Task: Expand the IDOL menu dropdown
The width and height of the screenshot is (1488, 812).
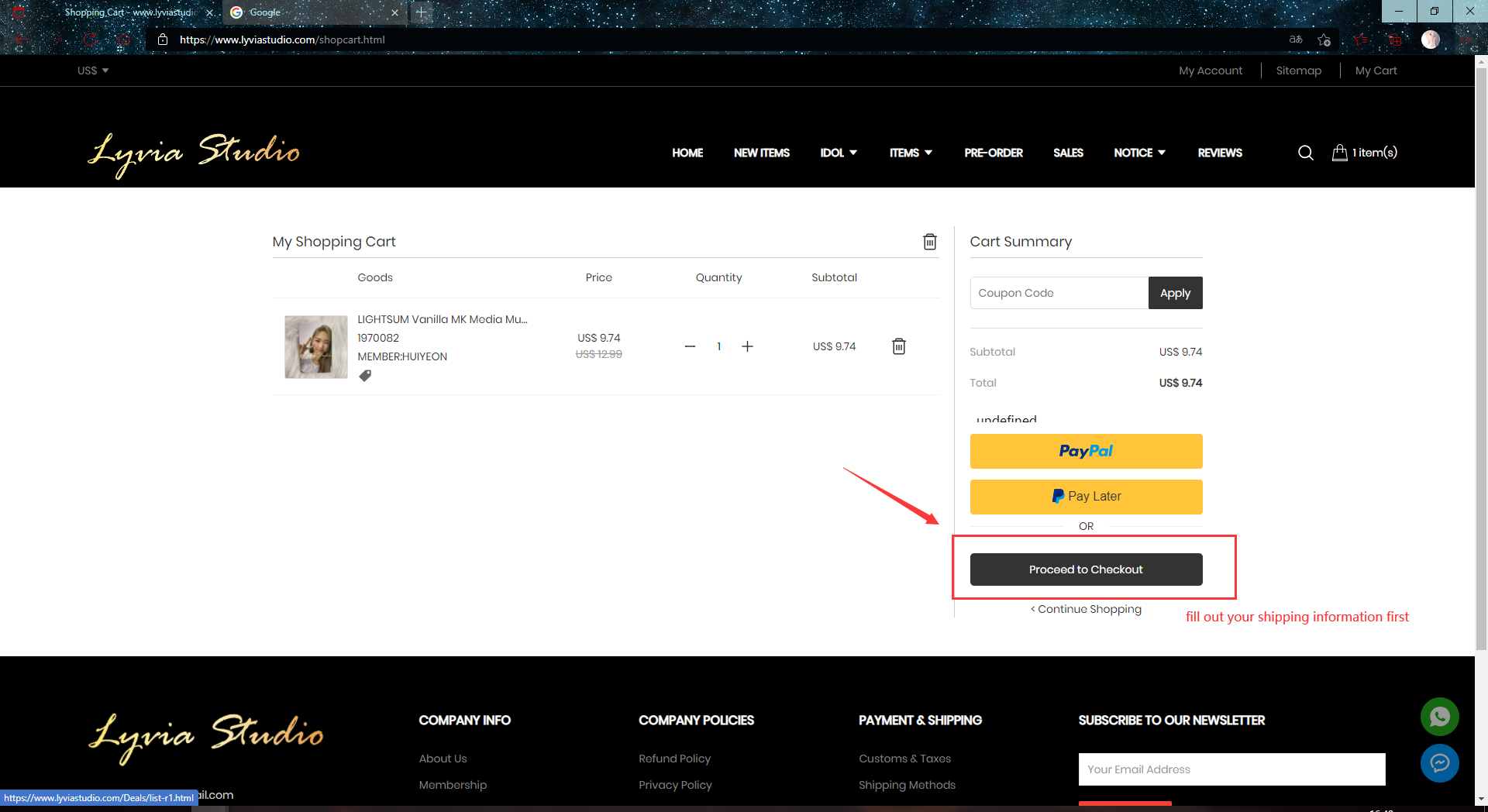Action: tap(839, 153)
